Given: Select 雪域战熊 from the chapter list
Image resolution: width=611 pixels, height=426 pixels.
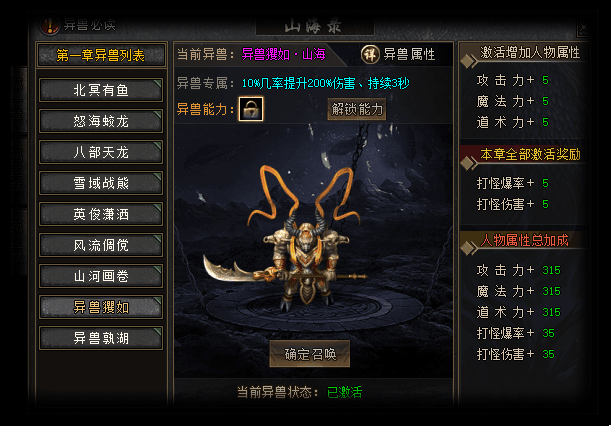Looking at the screenshot, I should tap(101, 183).
